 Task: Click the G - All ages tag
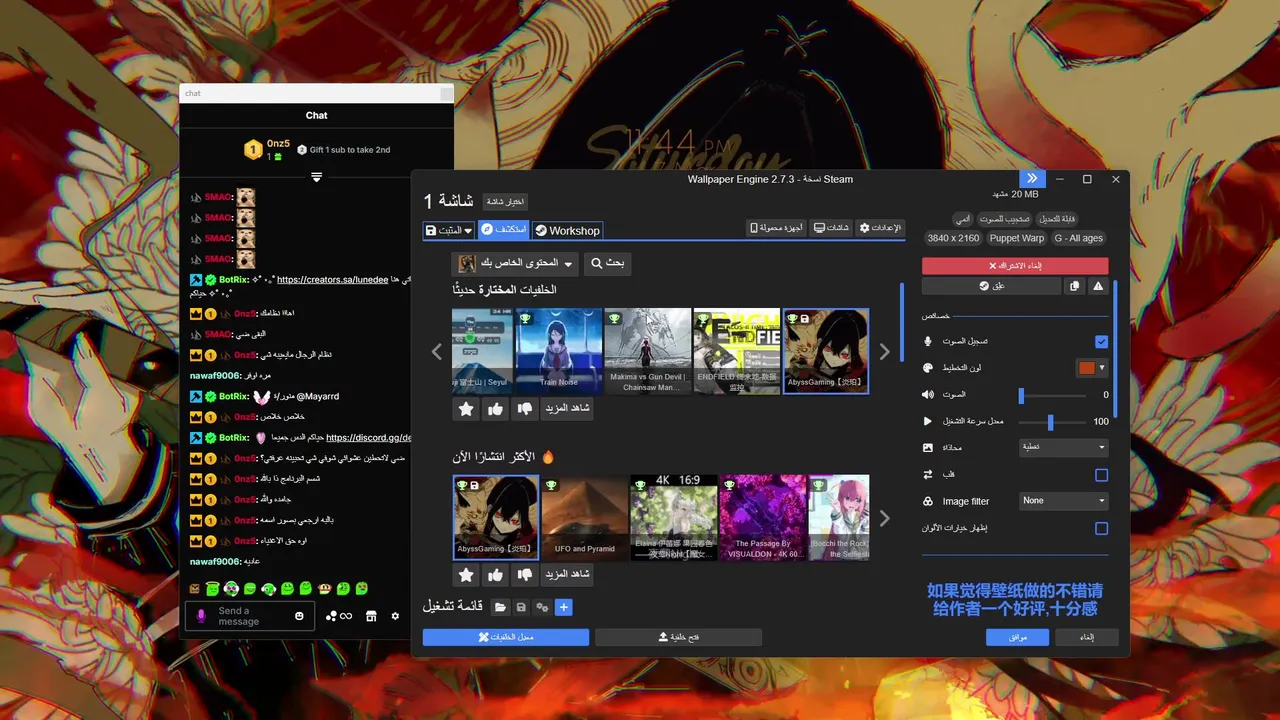(x=1078, y=238)
